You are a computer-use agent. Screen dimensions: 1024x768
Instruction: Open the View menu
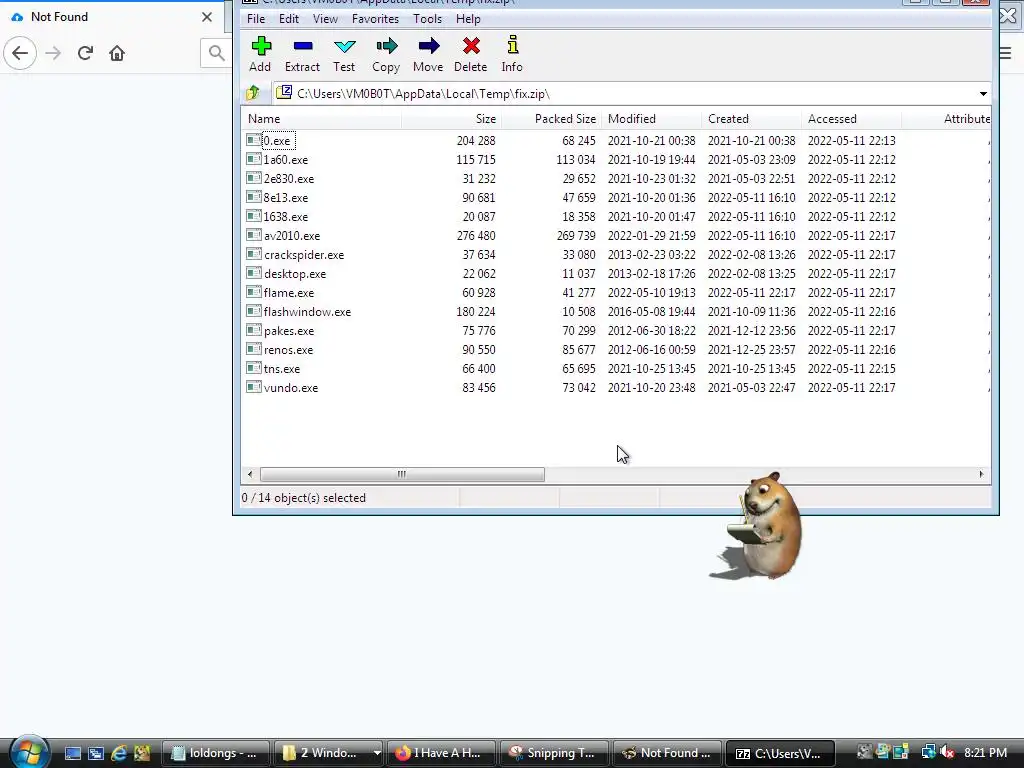pos(325,19)
